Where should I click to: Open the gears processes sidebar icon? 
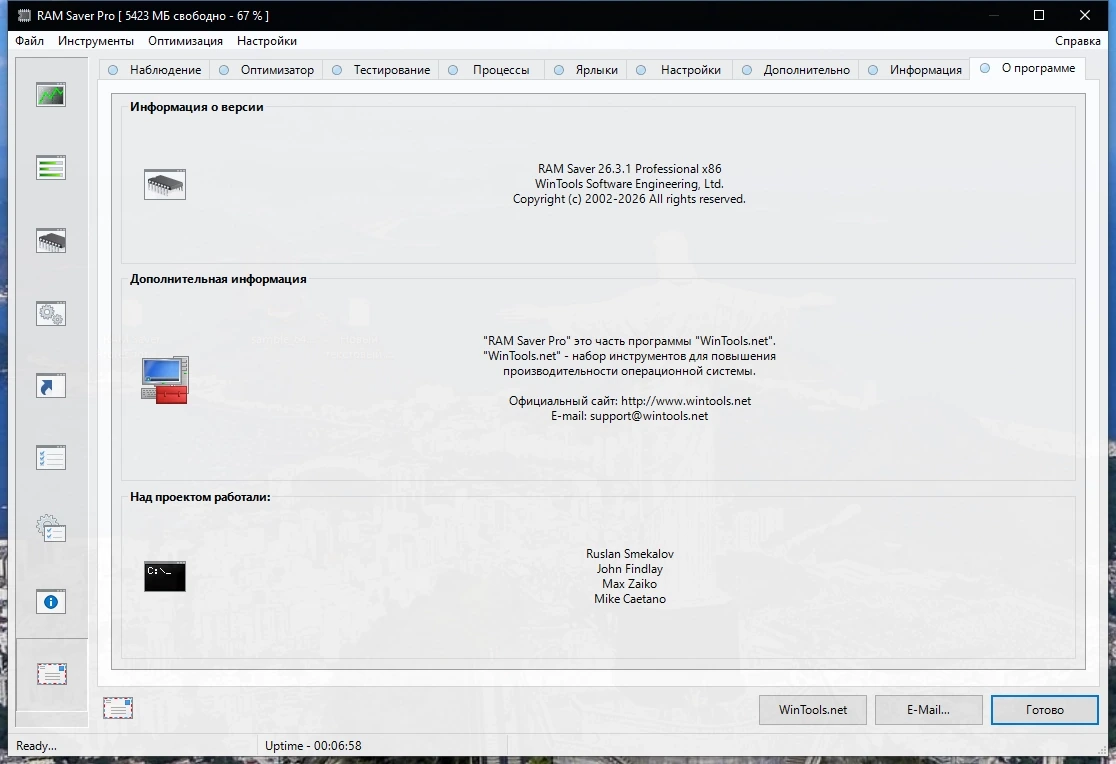51,313
